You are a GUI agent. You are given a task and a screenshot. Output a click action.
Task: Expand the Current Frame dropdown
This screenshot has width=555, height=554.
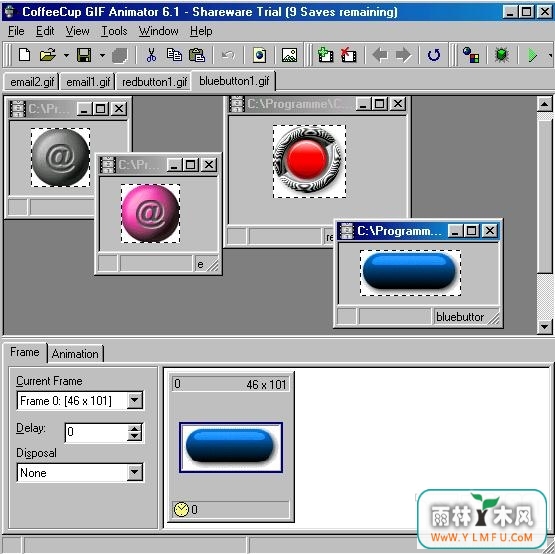[135, 400]
